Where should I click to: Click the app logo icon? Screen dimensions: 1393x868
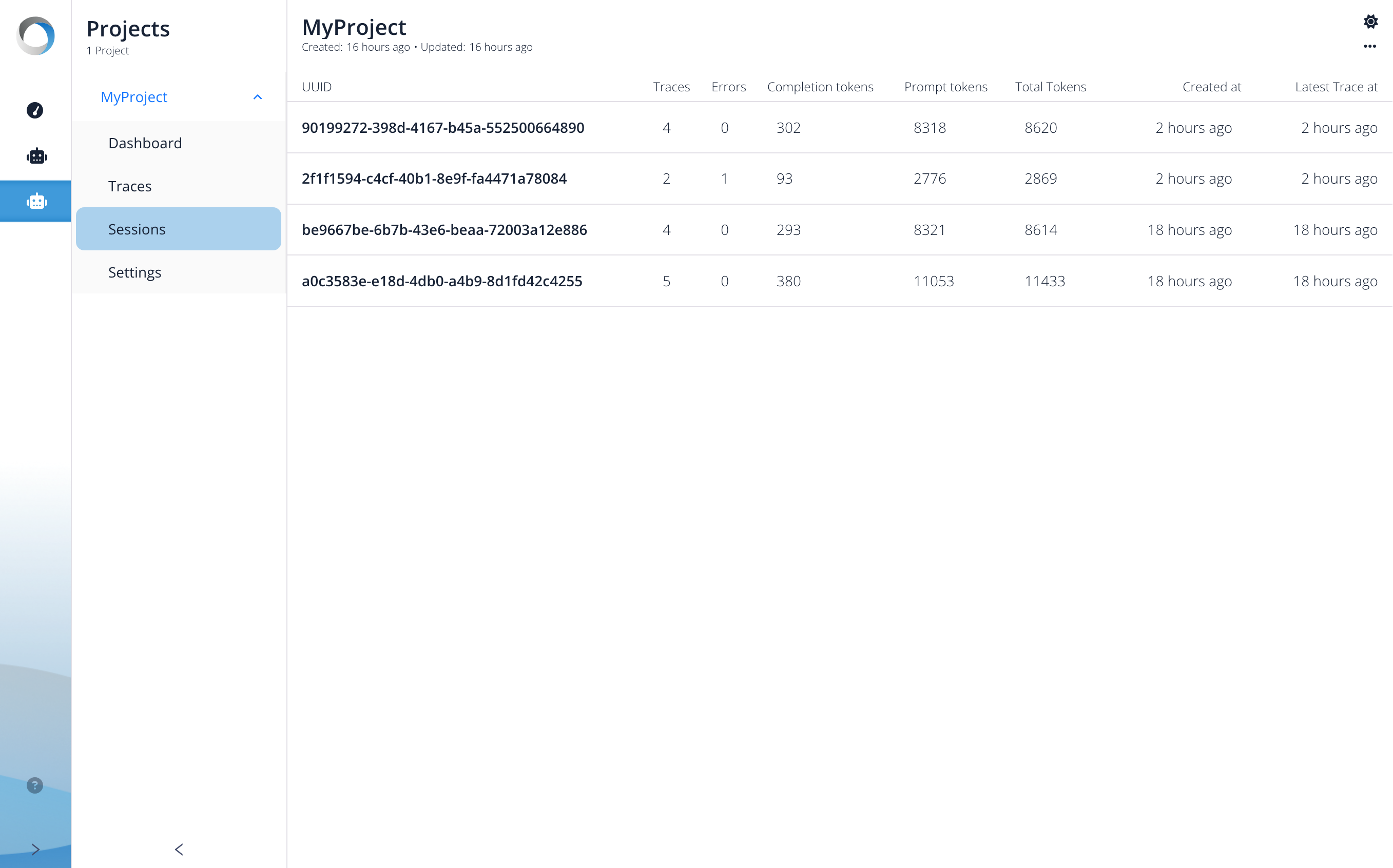tap(35, 35)
